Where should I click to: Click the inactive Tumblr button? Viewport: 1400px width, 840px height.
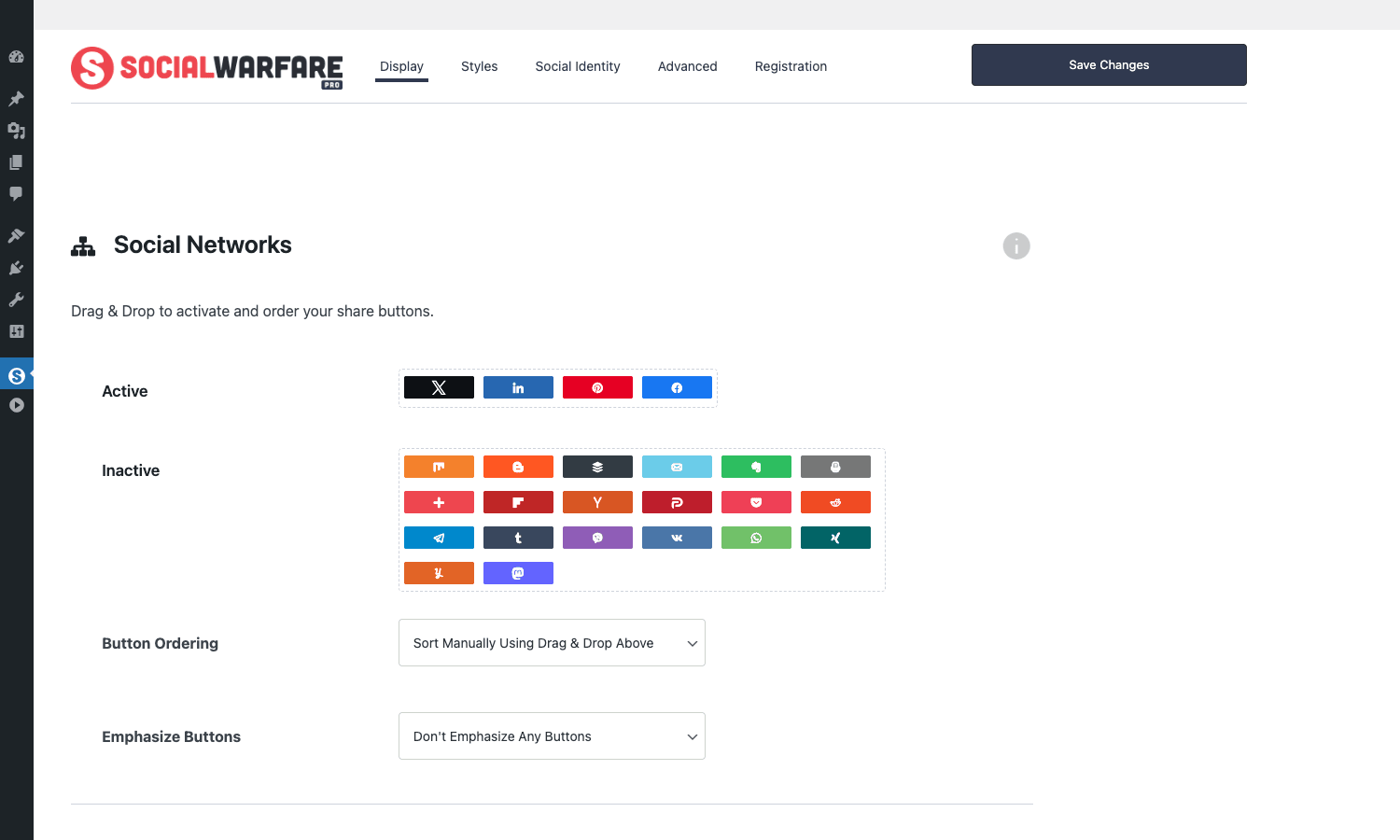pos(518,538)
